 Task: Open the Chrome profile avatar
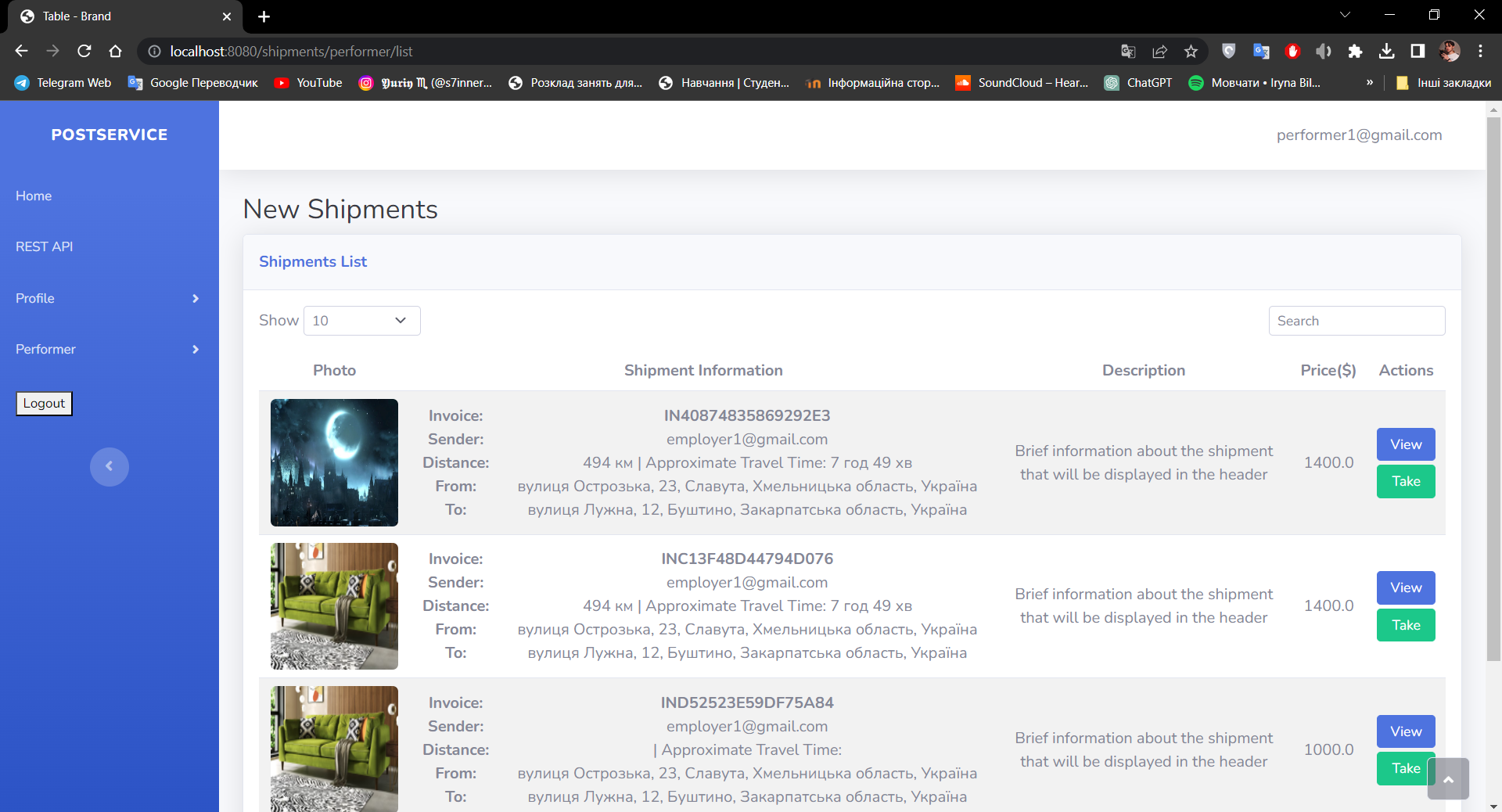click(1450, 51)
